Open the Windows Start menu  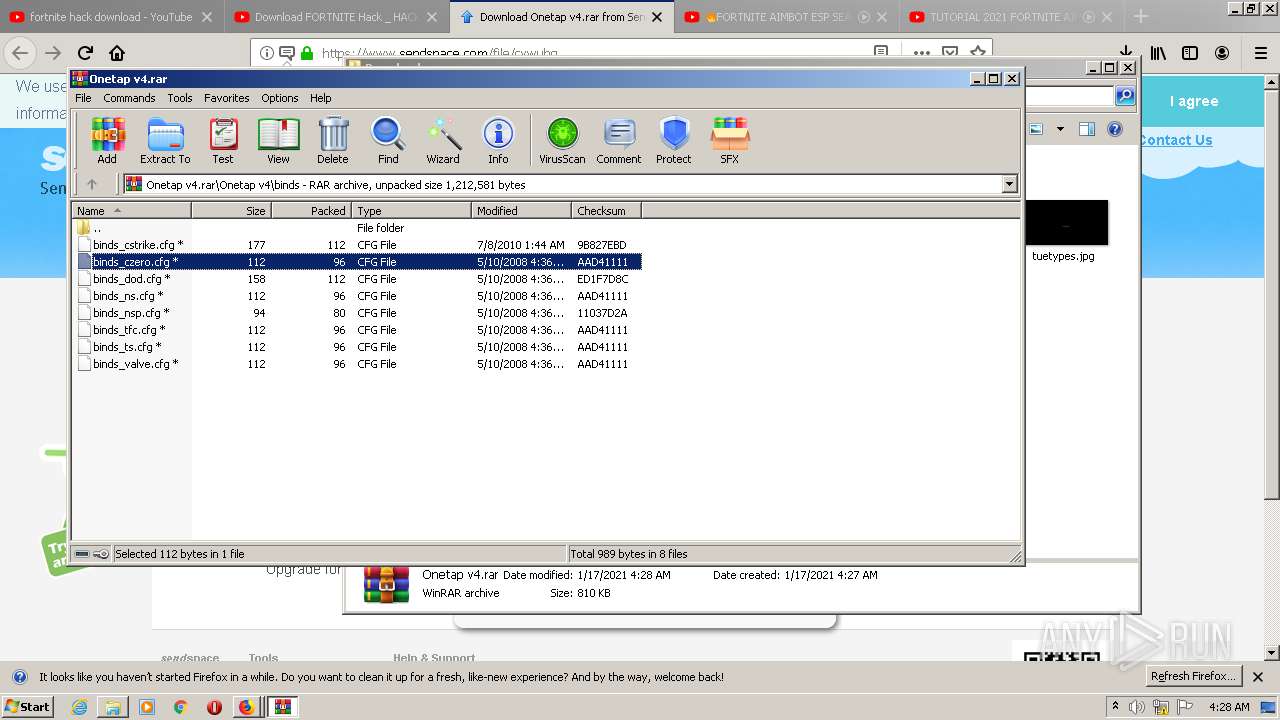[x=28, y=706]
